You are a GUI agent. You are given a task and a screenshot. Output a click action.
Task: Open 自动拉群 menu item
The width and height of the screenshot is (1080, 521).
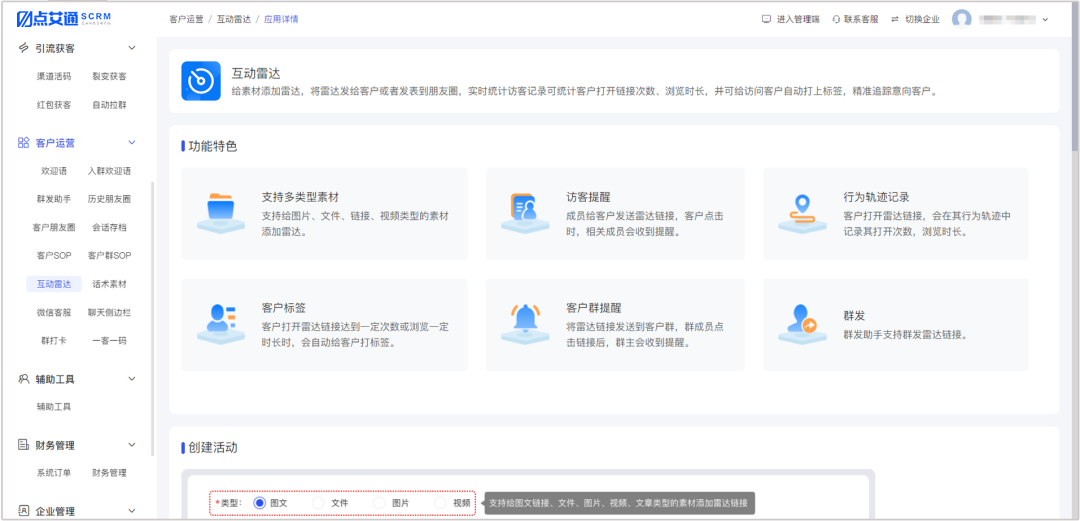click(110, 105)
